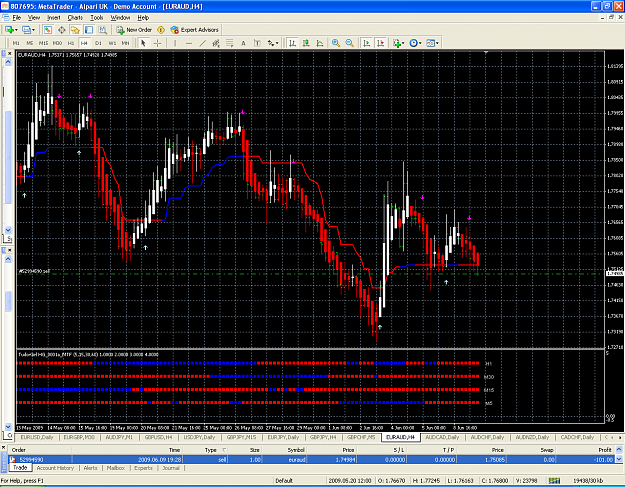625x487 pixels.
Task: Open the Window menu
Action: 120,18
